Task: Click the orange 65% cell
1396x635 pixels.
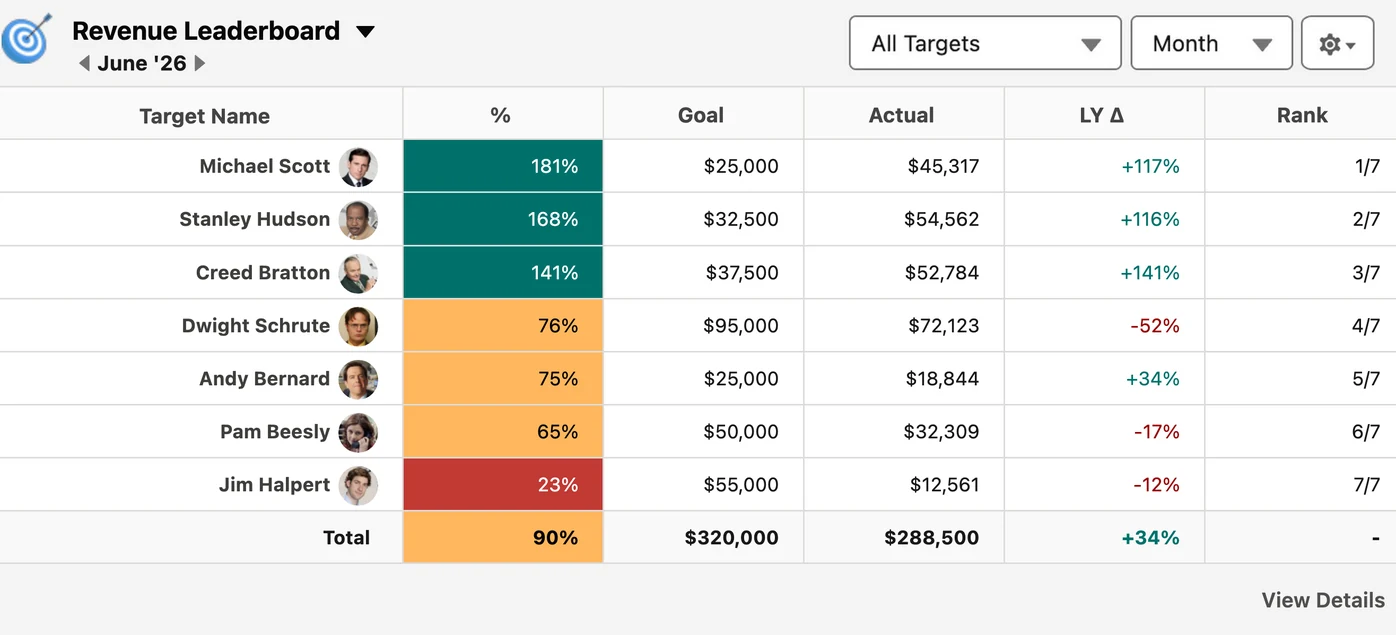Action: [503, 431]
